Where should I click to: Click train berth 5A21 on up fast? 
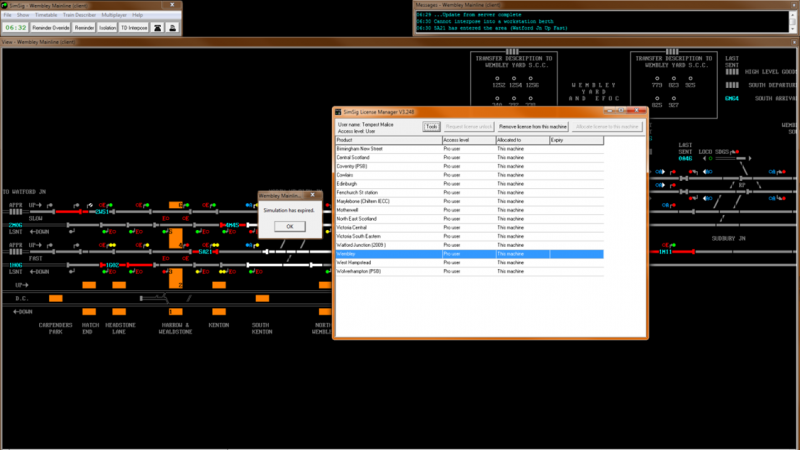point(205,252)
